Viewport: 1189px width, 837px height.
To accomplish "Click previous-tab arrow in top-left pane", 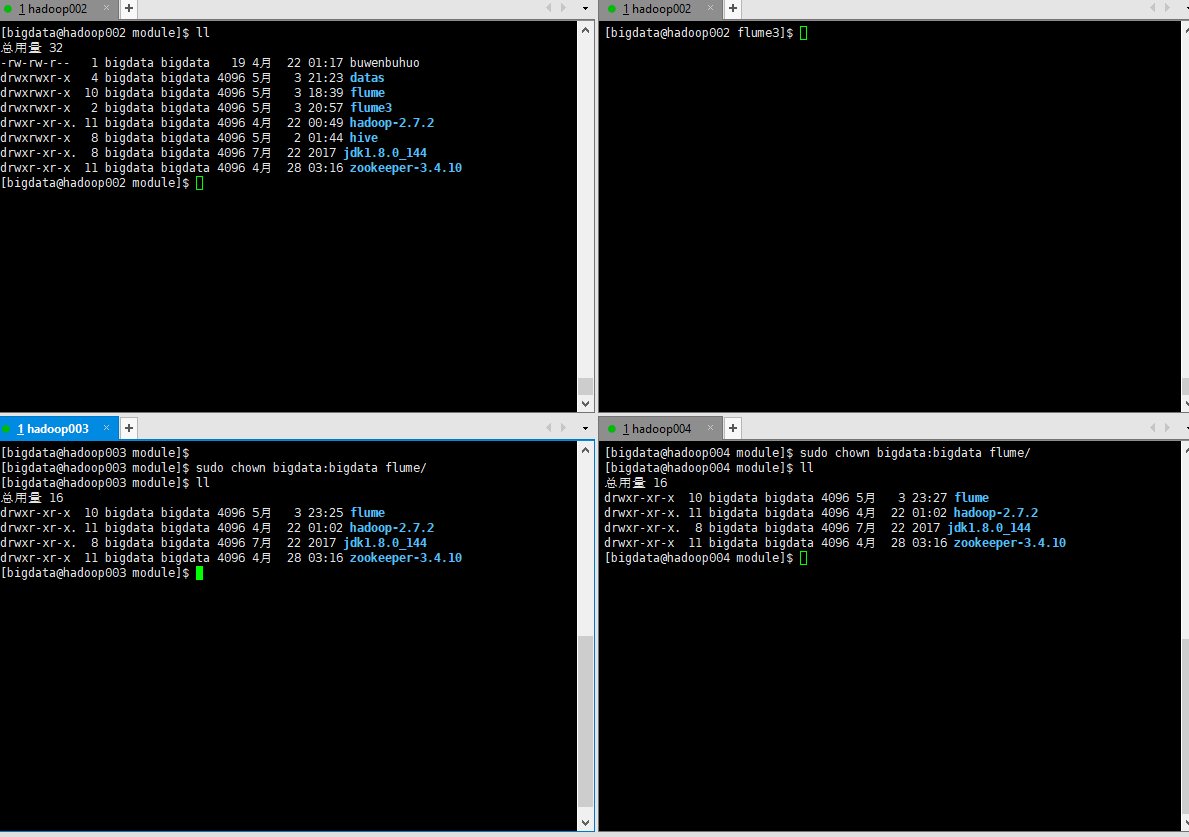I will point(549,8).
